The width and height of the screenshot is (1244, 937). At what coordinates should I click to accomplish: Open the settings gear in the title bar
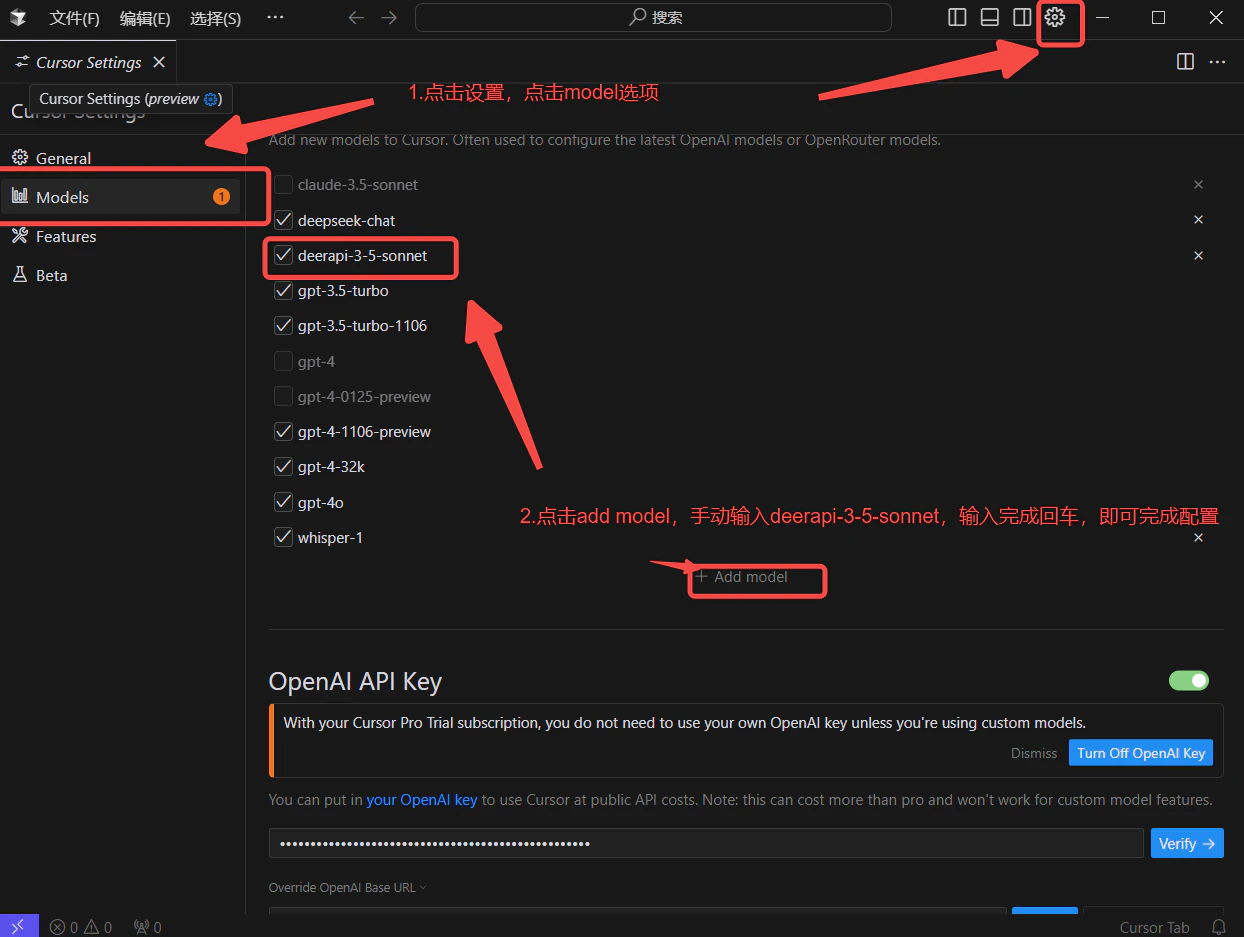[1055, 17]
